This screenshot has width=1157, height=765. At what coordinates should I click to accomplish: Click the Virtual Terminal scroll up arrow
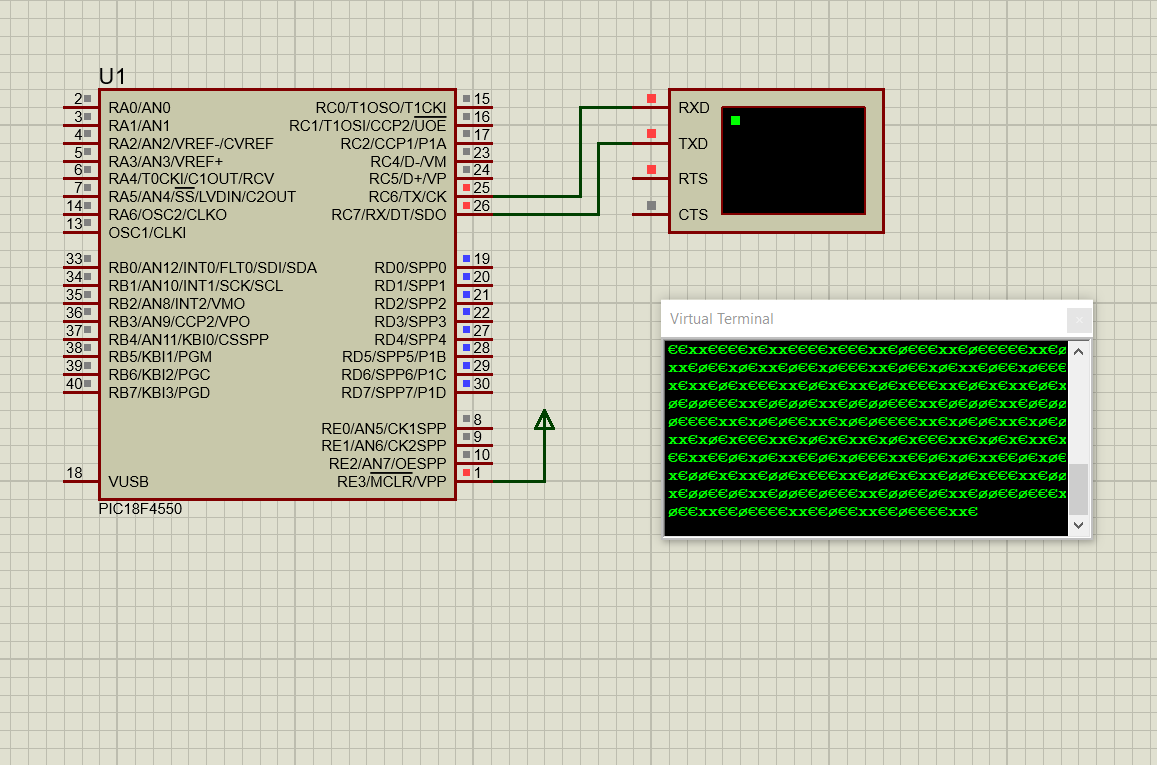point(1079,352)
